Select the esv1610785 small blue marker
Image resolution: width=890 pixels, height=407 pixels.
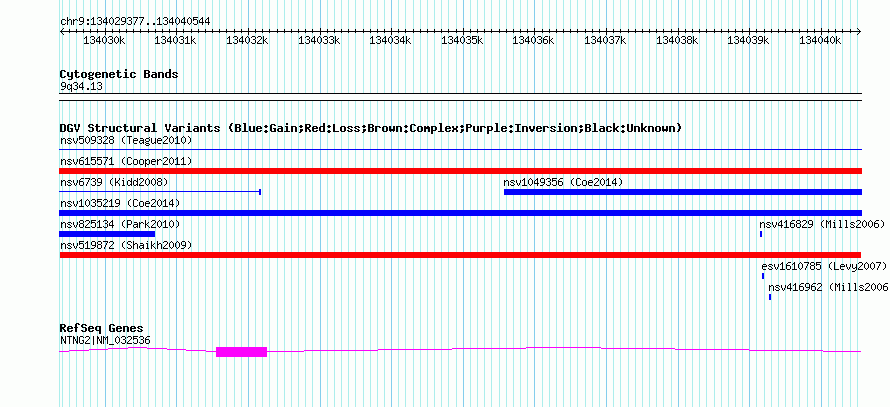(763, 276)
